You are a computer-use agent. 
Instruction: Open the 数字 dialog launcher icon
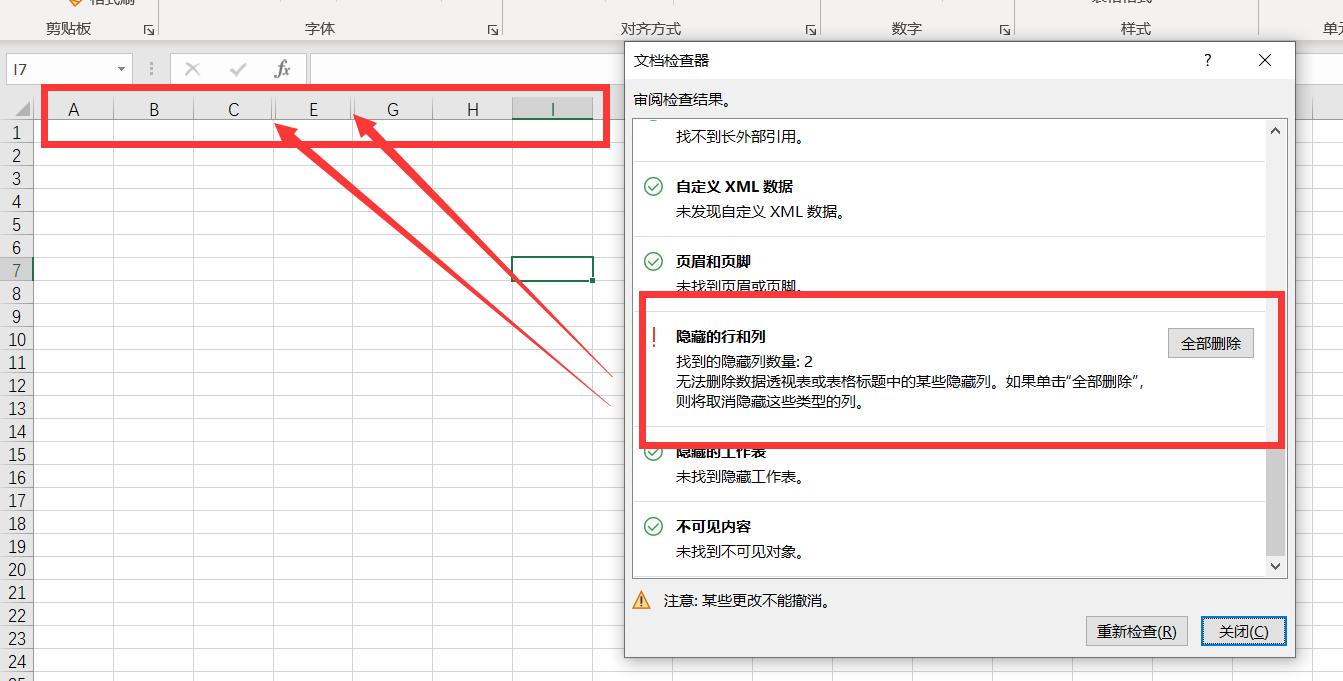[x=1003, y=30]
